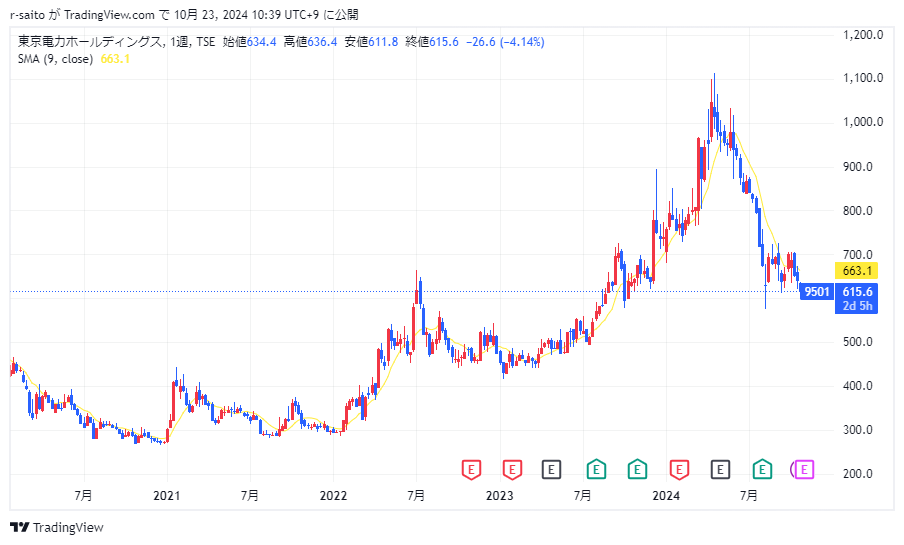Click the yellow 663.1 SMA price label

coord(857,270)
